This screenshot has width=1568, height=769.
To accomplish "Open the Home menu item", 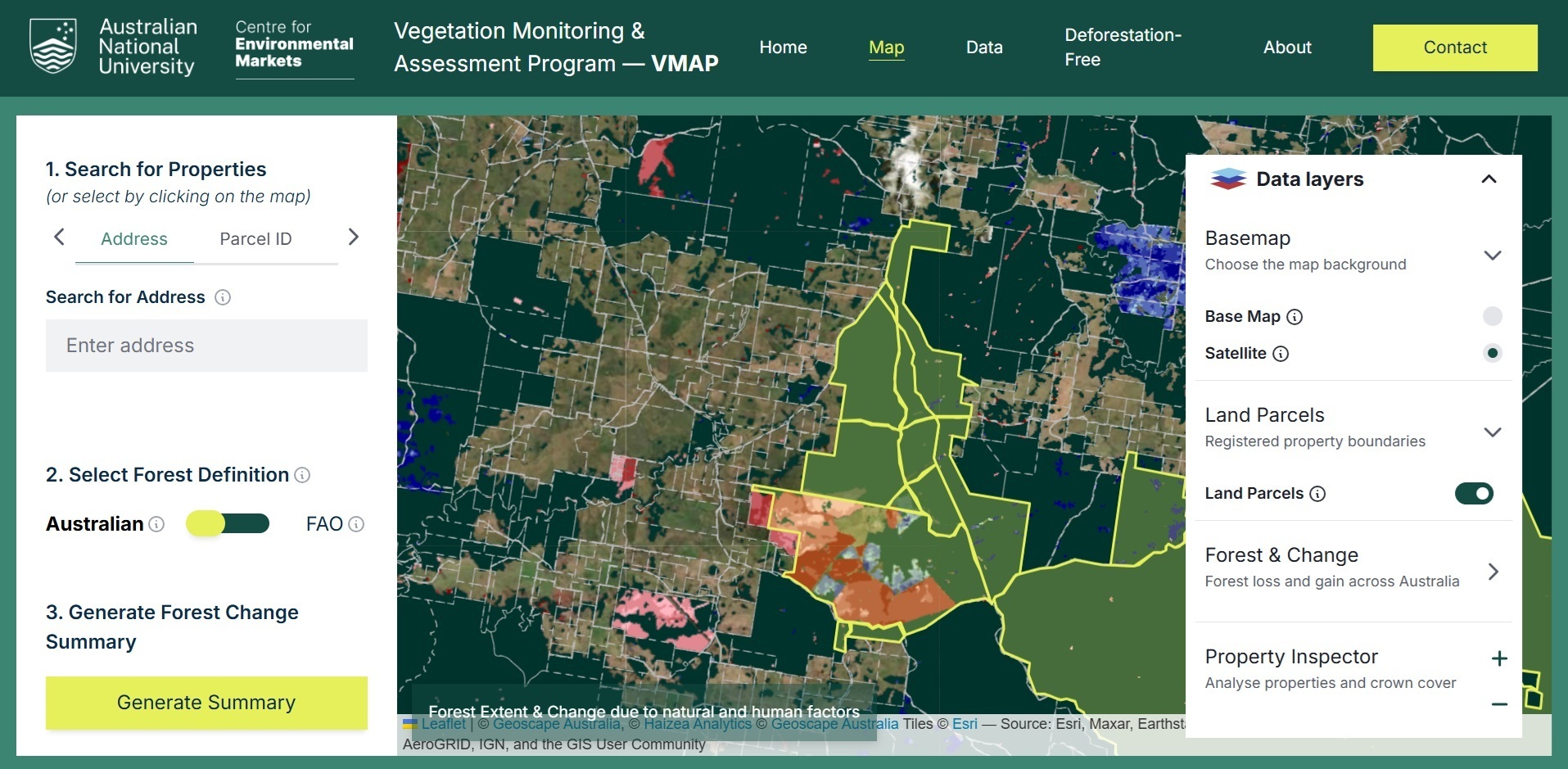I will point(783,47).
